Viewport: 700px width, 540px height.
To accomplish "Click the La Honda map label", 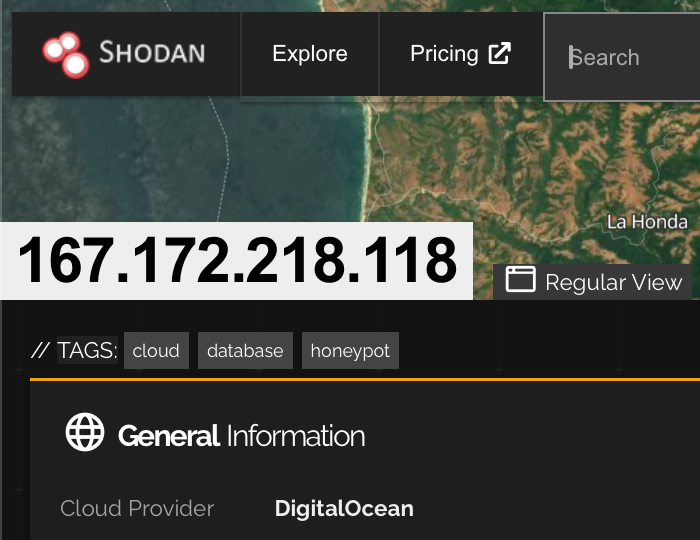I will 647,222.
